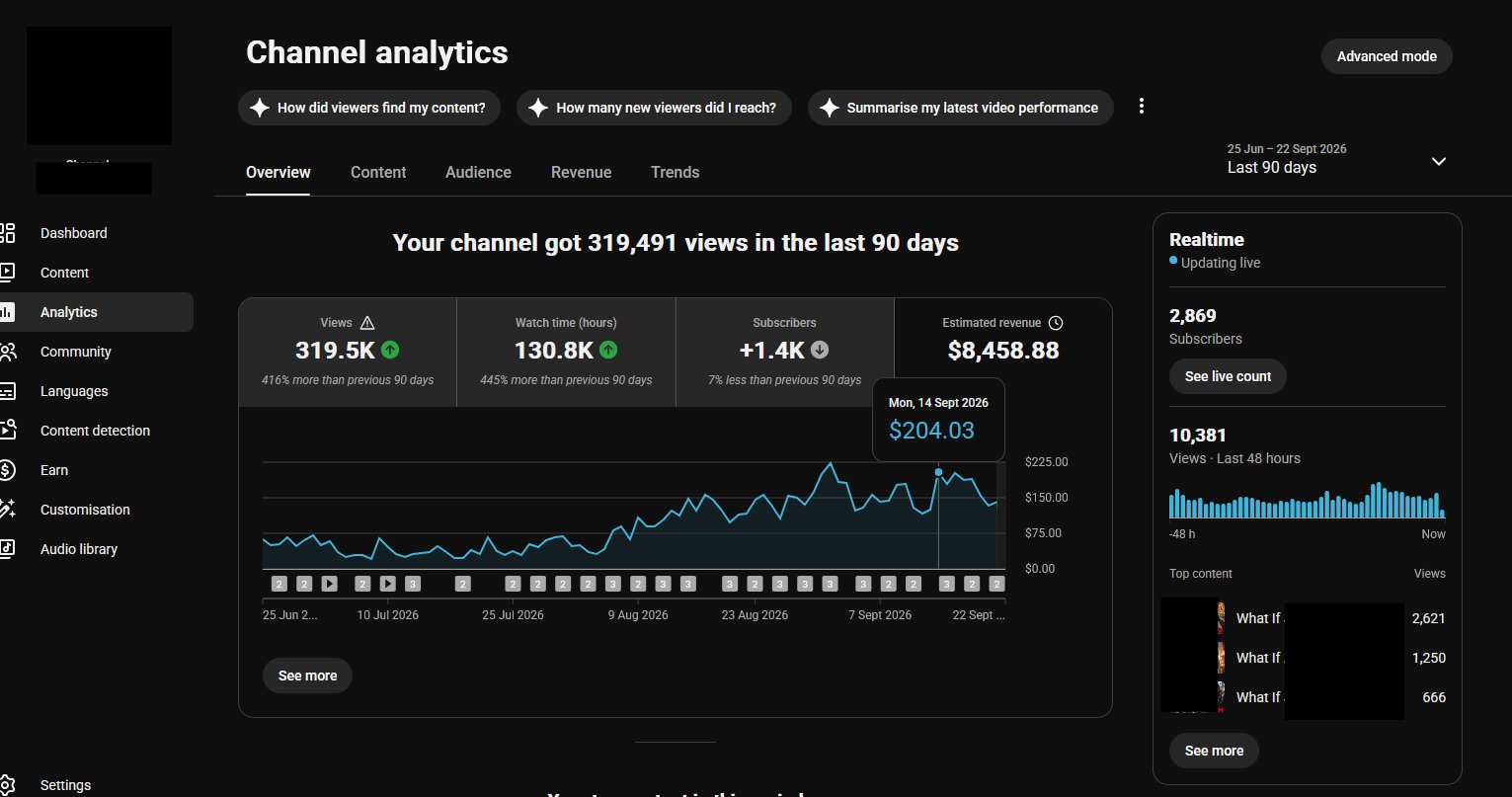
Task: Click the Community people icon
Action: coord(7,352)
